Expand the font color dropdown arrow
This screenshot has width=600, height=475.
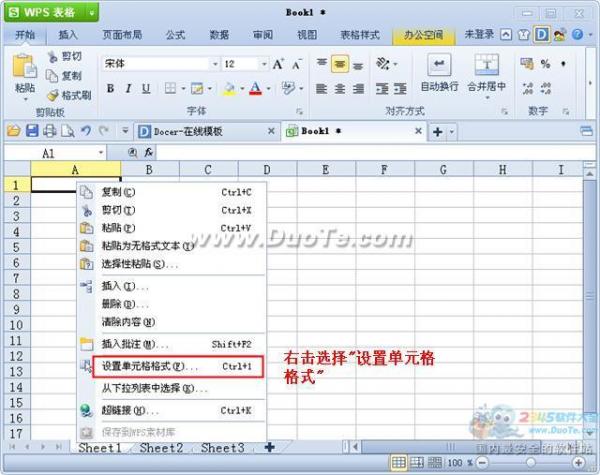pos(269,89)
